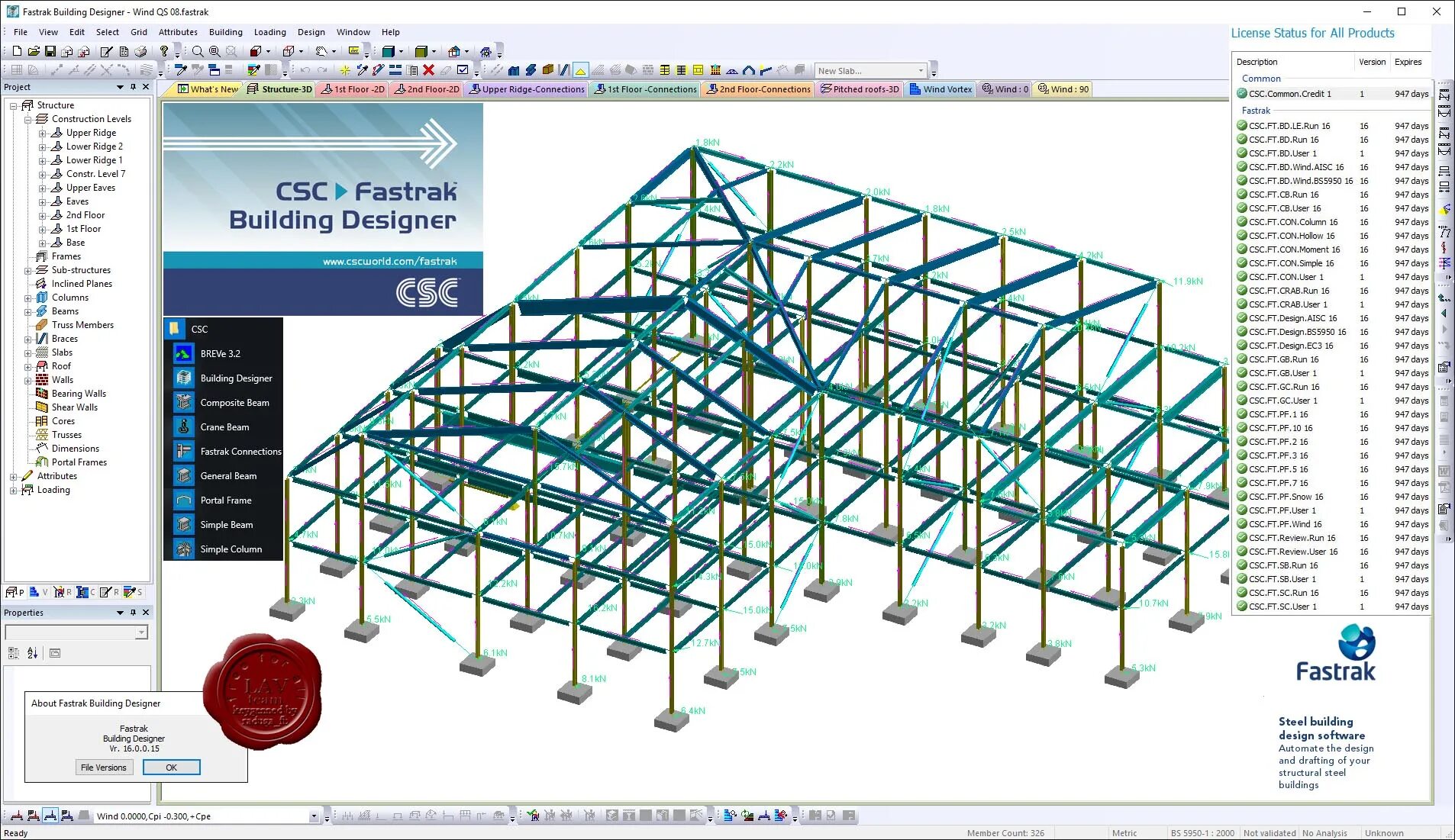Click the File Versions button

(x=104, y=768)
